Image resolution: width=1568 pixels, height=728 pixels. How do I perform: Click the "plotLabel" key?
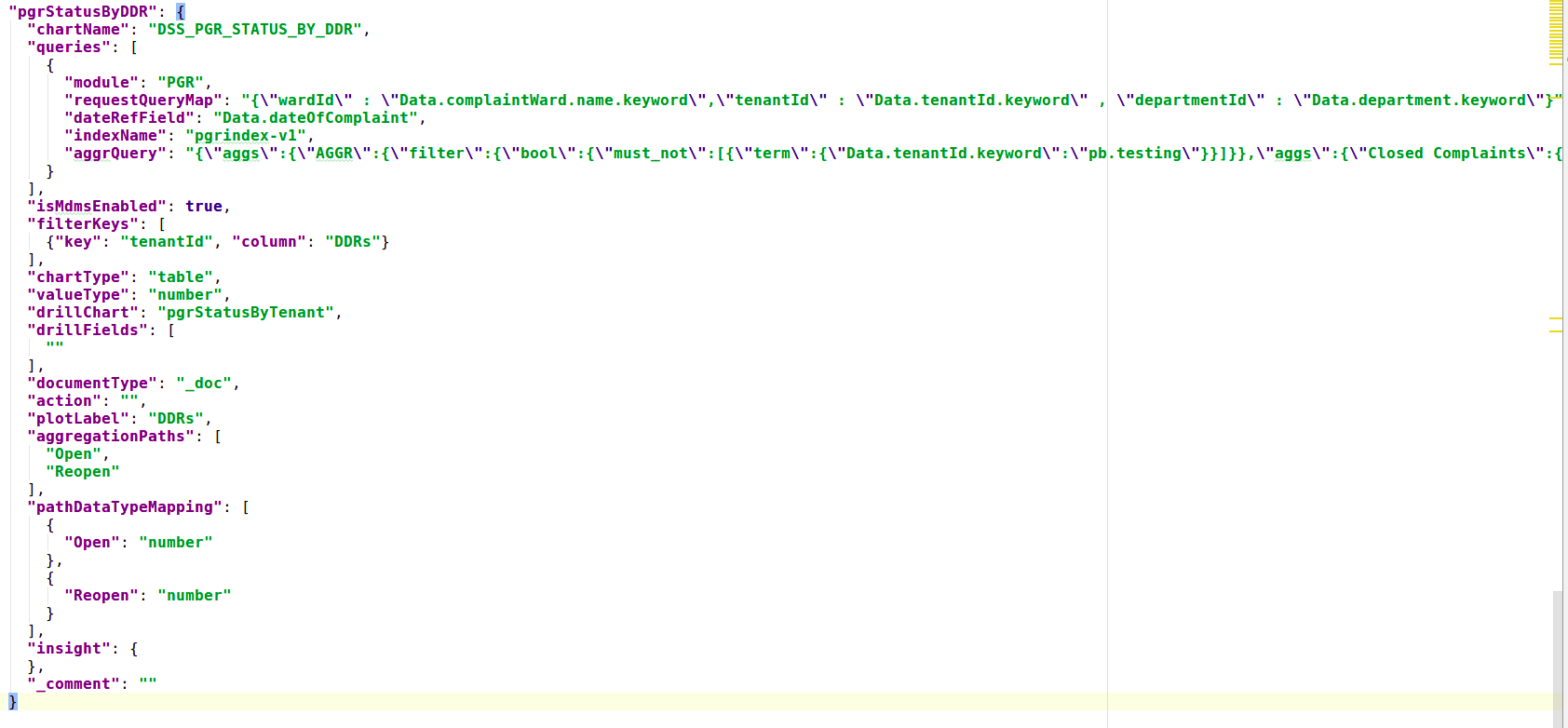pyautogui.click(x=78, y=419)
